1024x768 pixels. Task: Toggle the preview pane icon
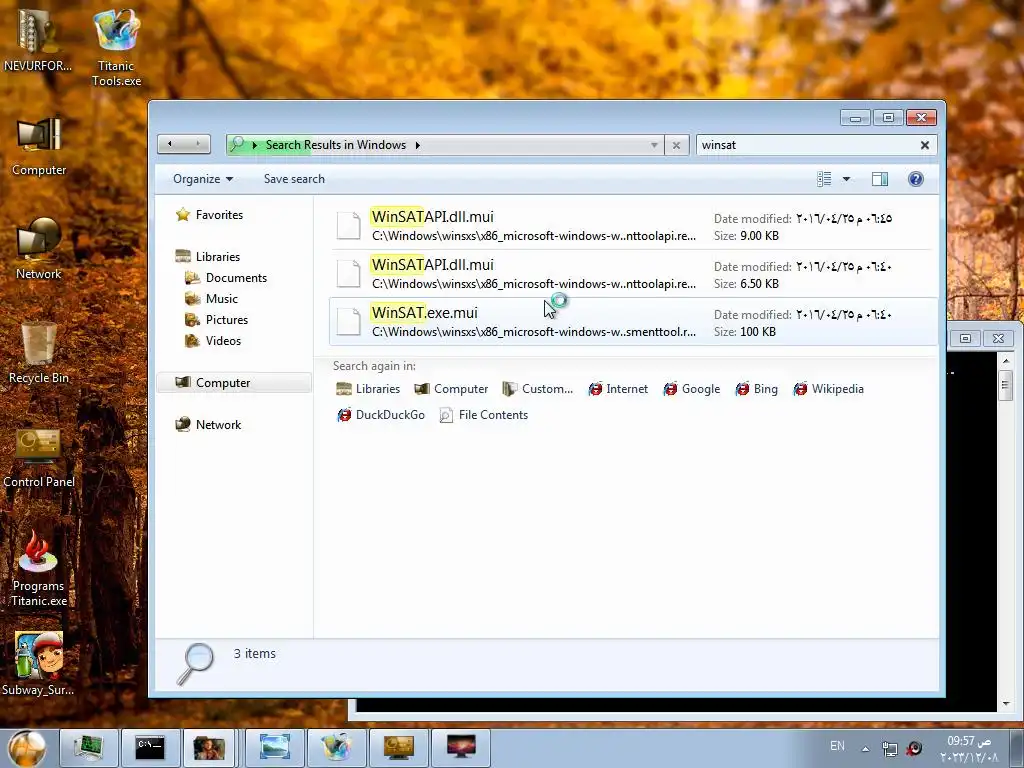click(880, 179)
